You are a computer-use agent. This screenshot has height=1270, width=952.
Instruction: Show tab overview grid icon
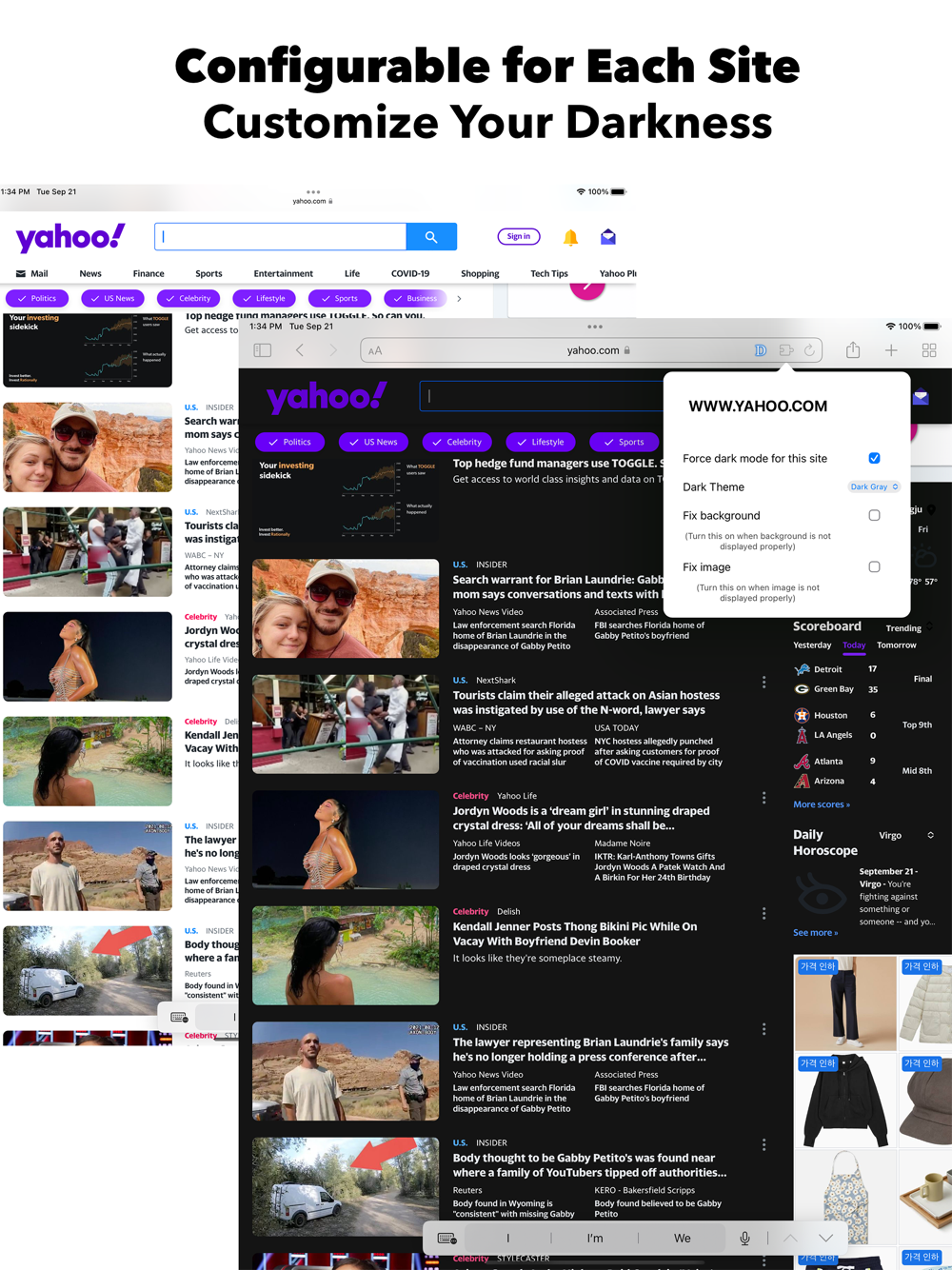pos(929,350)
